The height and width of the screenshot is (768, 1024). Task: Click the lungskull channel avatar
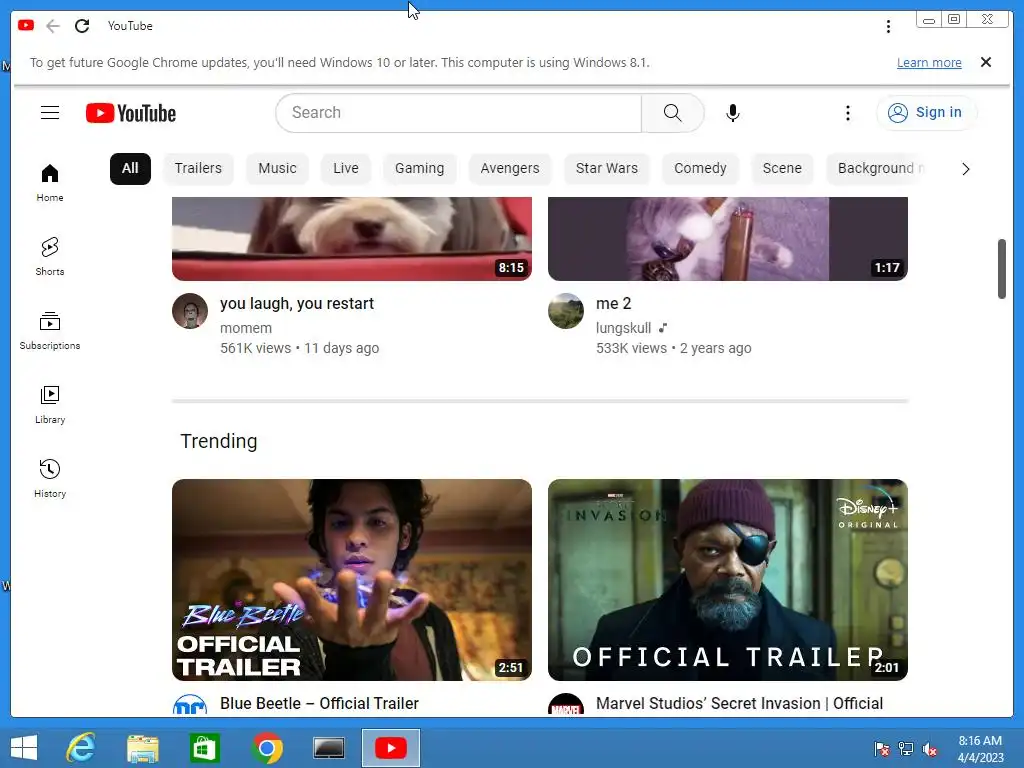click(x=566, y=311)
